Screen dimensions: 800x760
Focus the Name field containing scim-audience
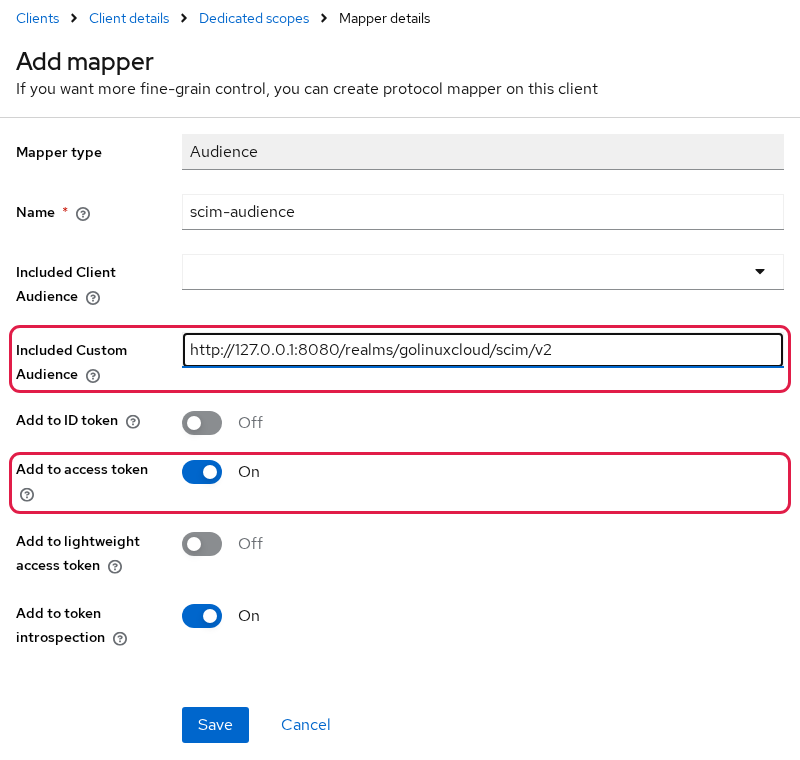click(x=483, y=212)
